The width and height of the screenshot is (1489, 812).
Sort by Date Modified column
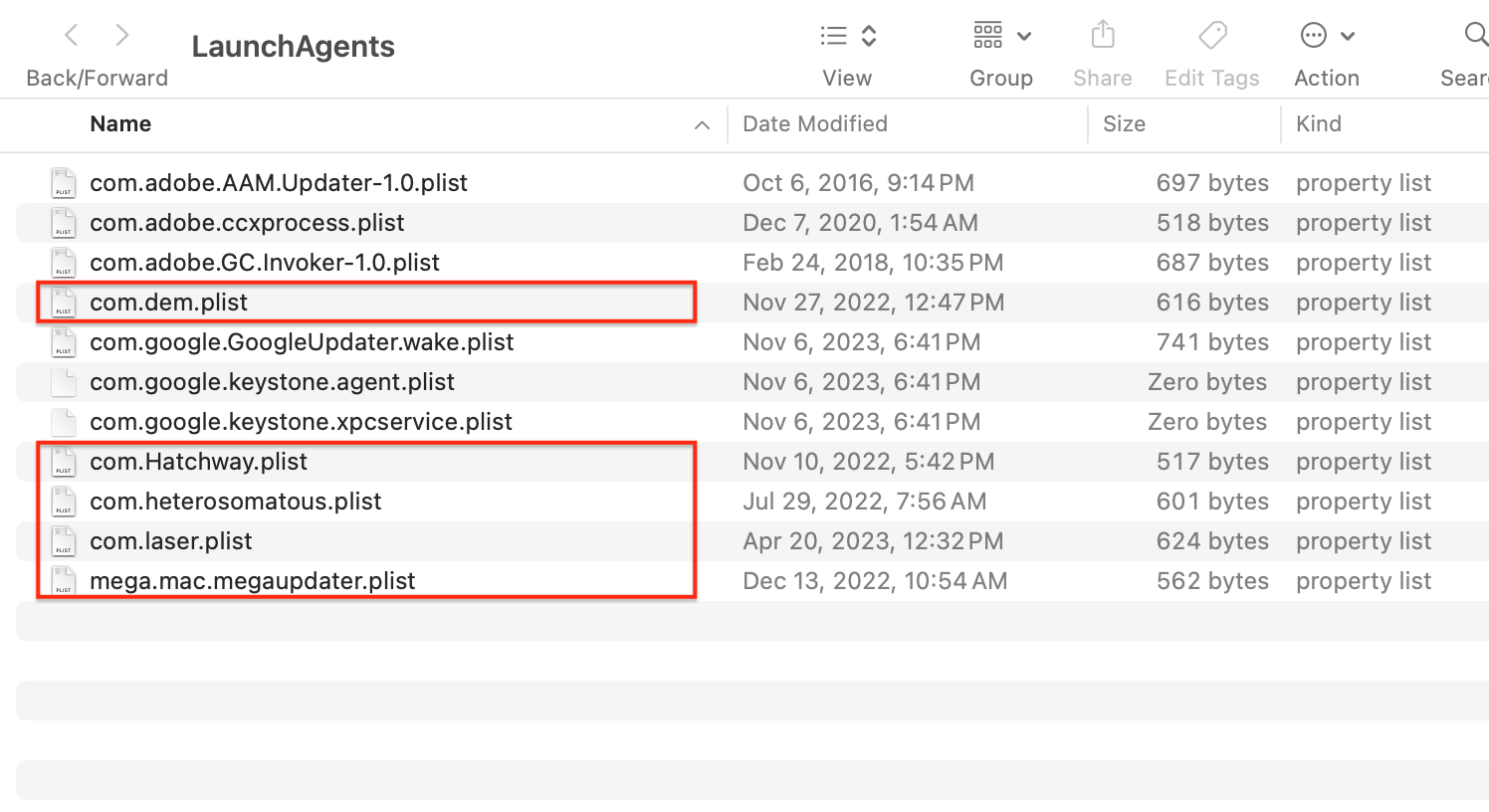click(815, 124)
